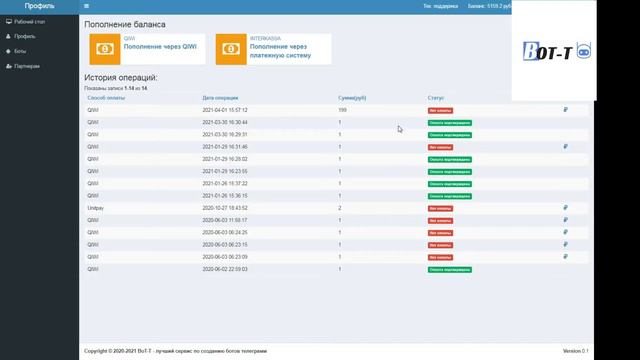Select the date 2021-04-01 15:57:12 cell

225,110
